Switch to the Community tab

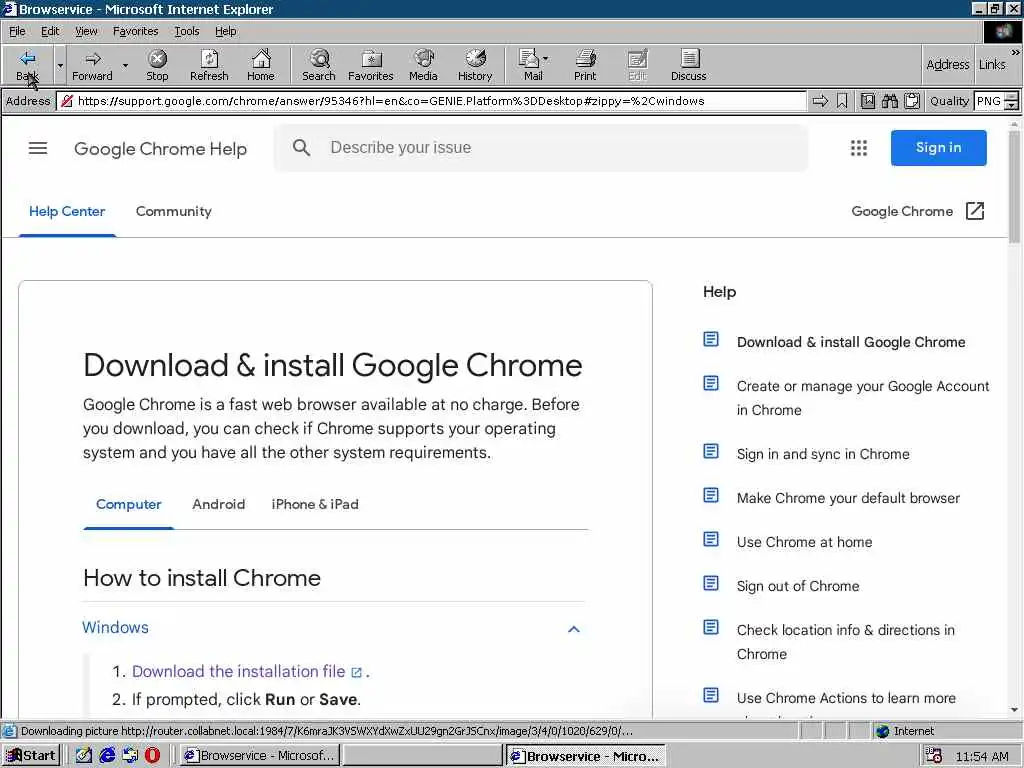pos(174,212)
